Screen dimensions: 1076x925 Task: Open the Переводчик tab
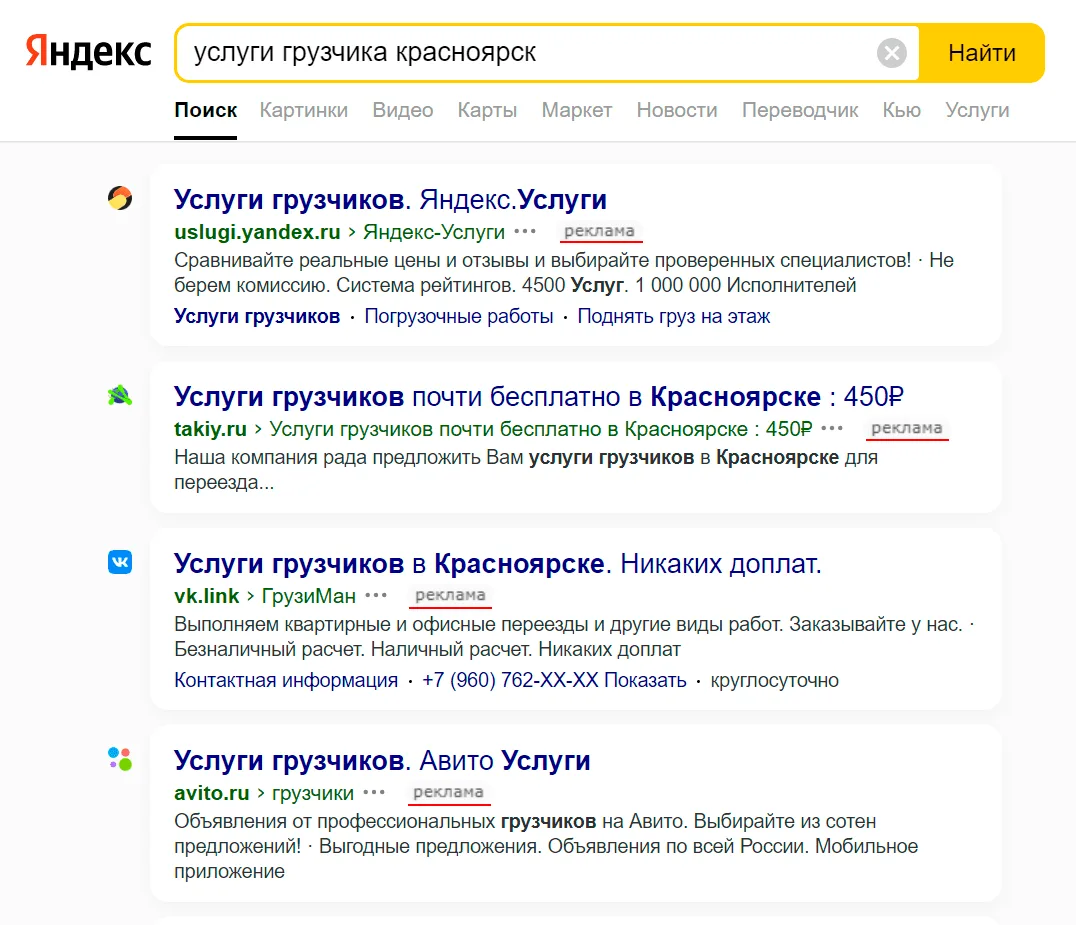tap(800, 110)
